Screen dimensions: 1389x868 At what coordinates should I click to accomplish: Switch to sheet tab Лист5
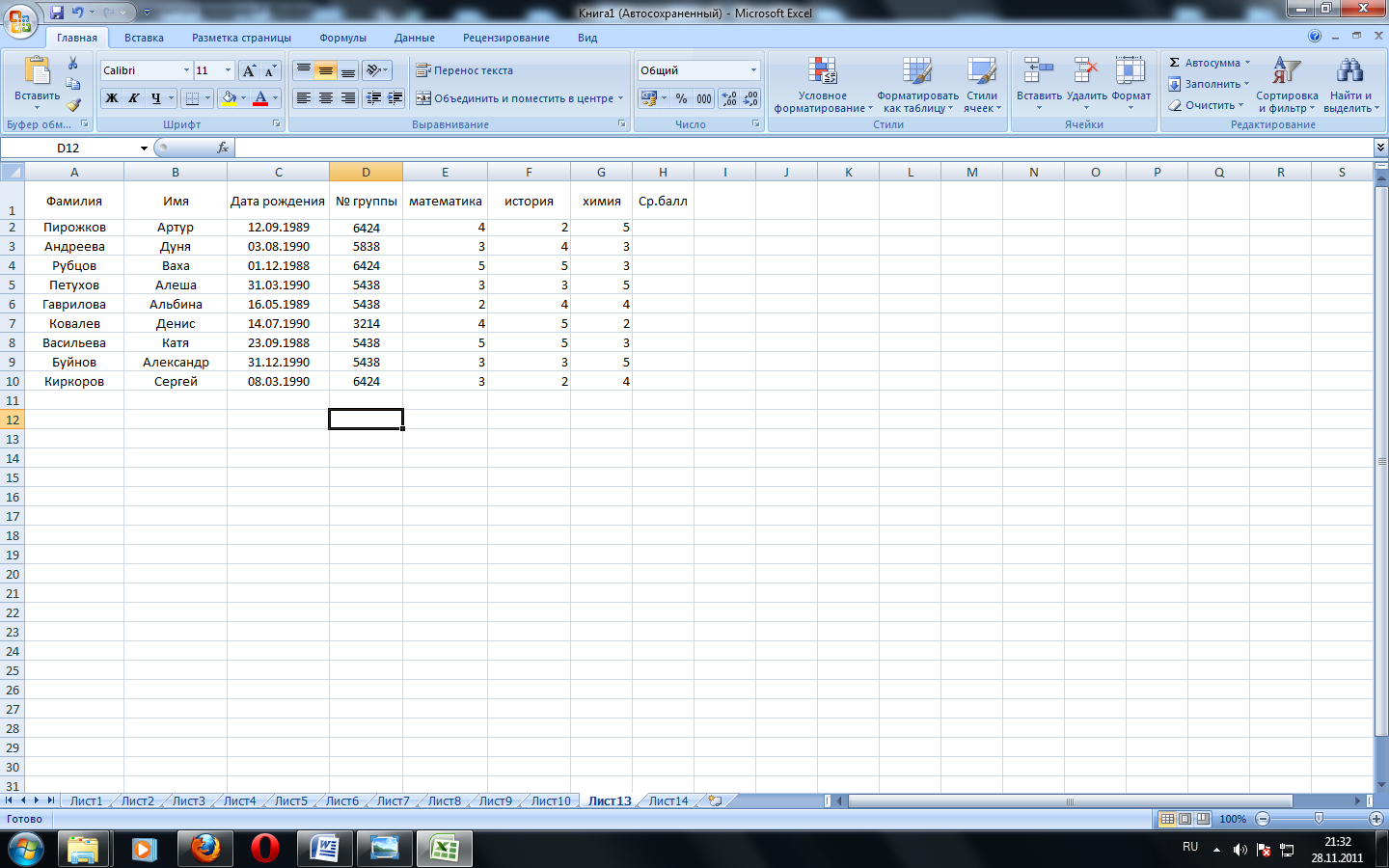pyautogui.click(x=290, y=800)
